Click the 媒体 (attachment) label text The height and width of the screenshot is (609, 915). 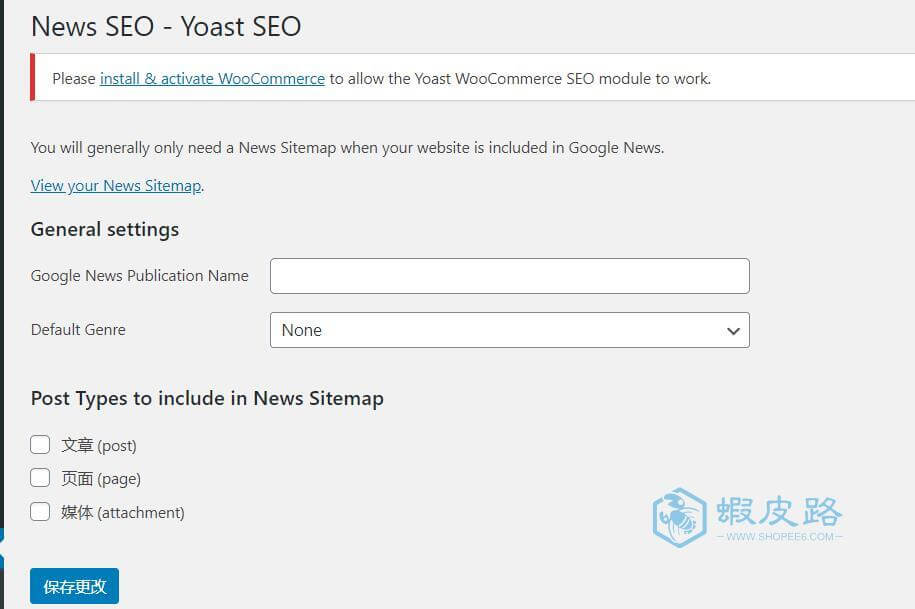pos(123,513)
